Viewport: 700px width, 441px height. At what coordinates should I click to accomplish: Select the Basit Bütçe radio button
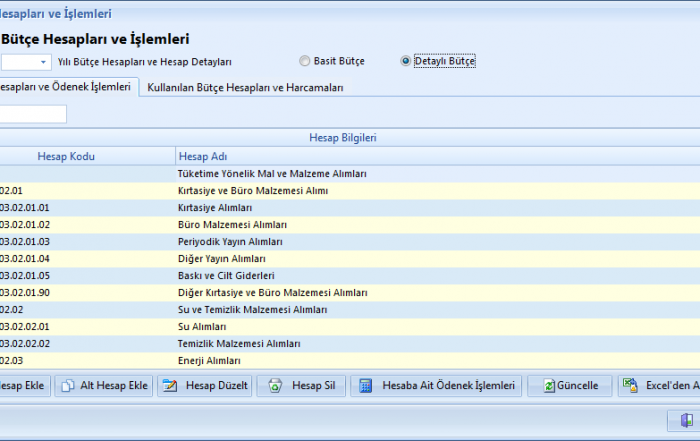click(x=305, y=61)
